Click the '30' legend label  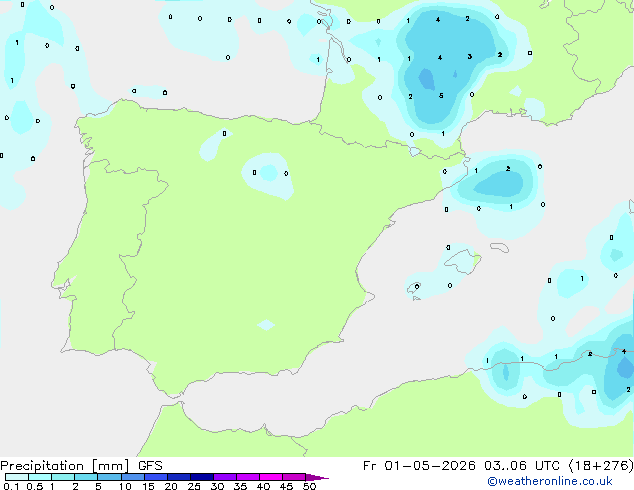217,486
